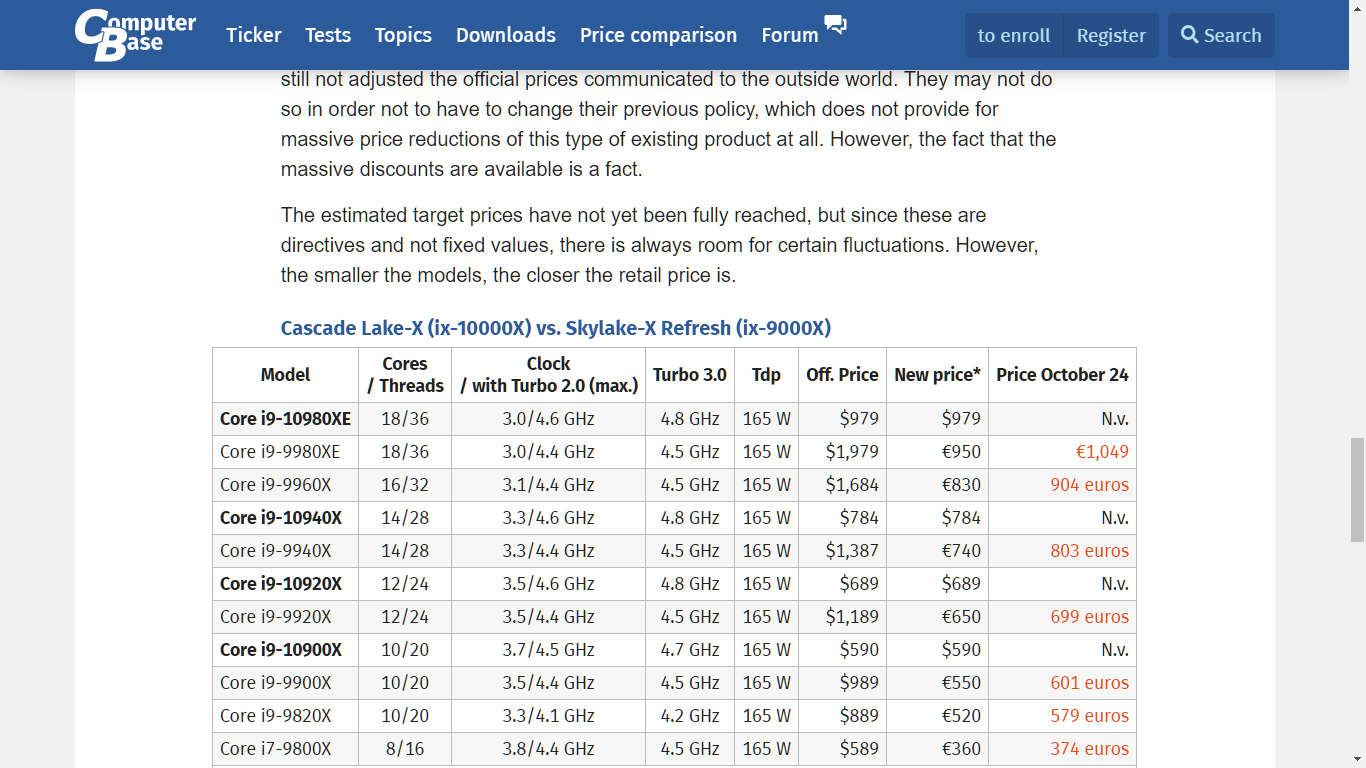Click the Model column header
Image resolution: width=1366 pixels, height=768 pixels.
click(x=286, y=375)
